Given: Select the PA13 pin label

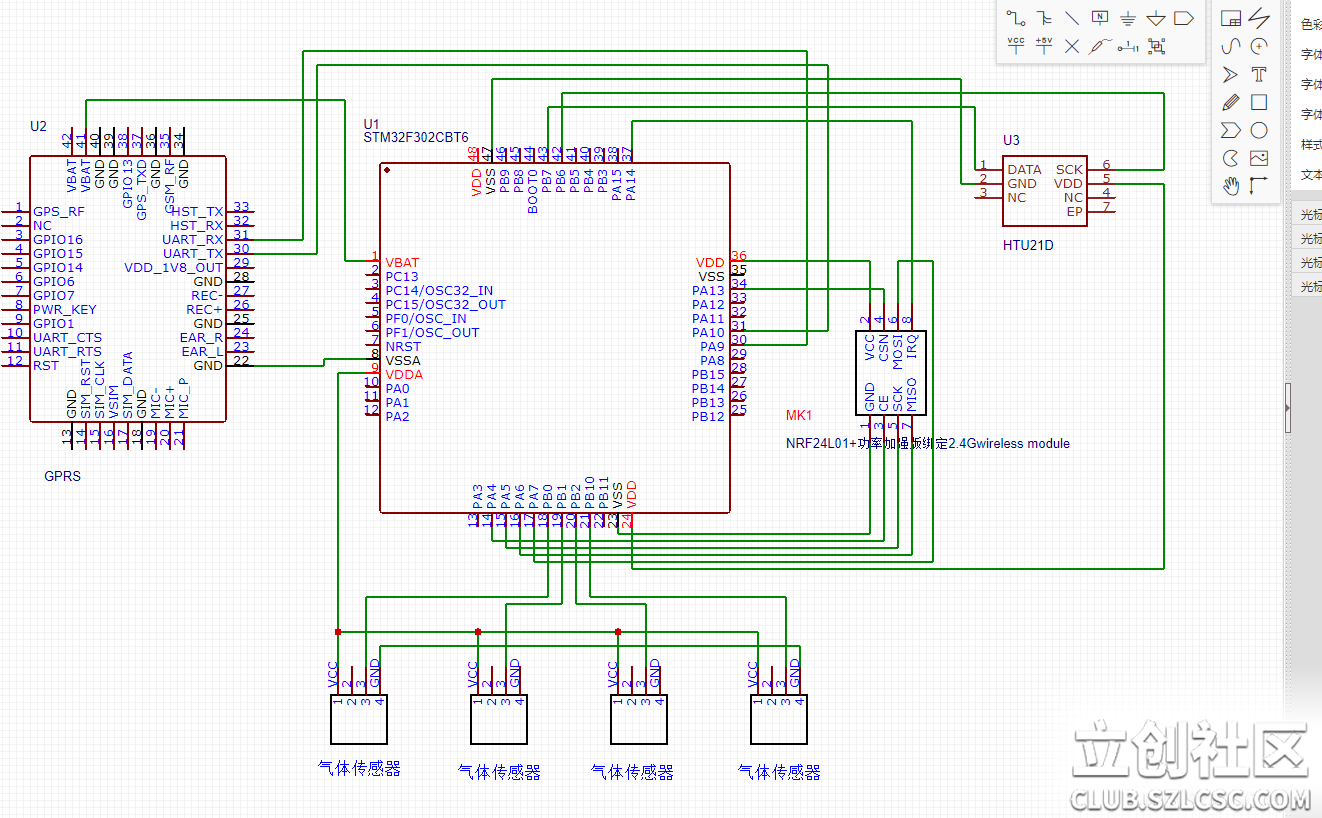Looking at the screenshot, I should click(708, 291).
